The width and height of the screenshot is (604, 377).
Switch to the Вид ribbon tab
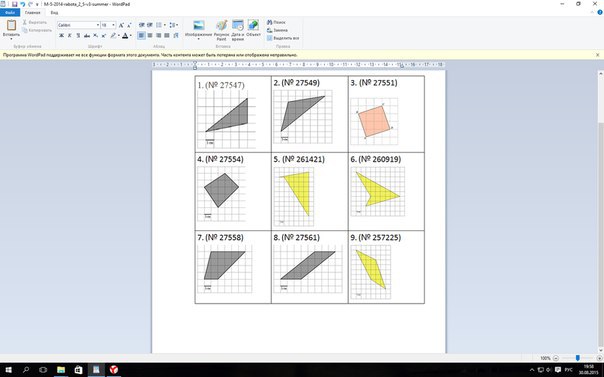pos(54,13)
